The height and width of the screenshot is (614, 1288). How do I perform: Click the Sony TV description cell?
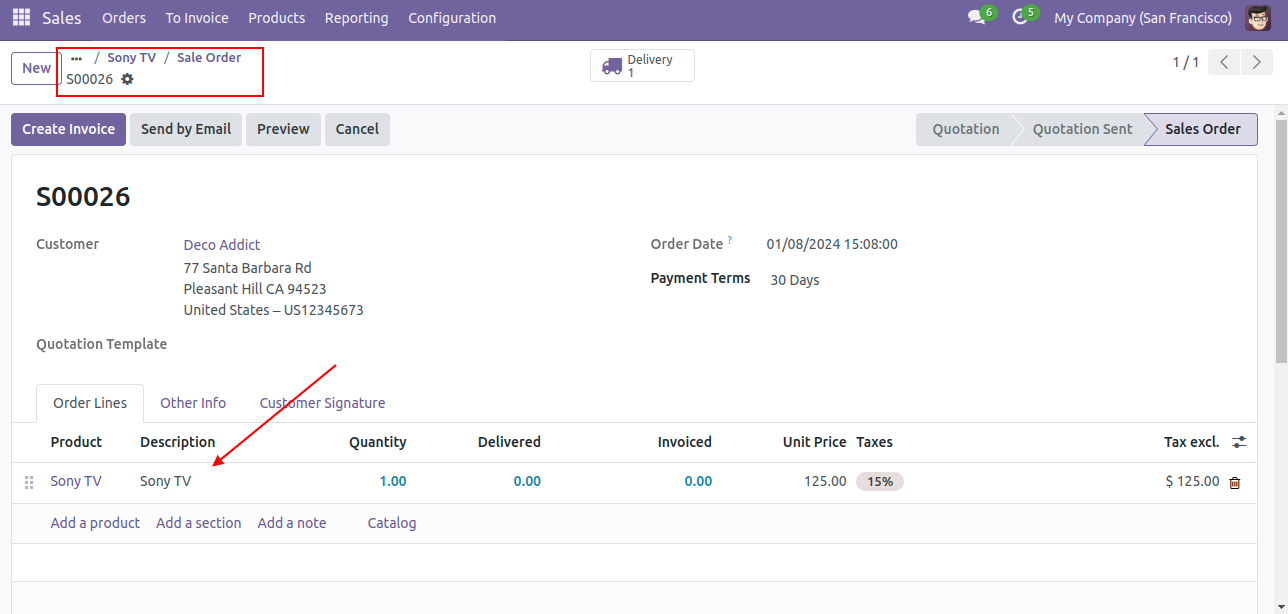point(166,482)
